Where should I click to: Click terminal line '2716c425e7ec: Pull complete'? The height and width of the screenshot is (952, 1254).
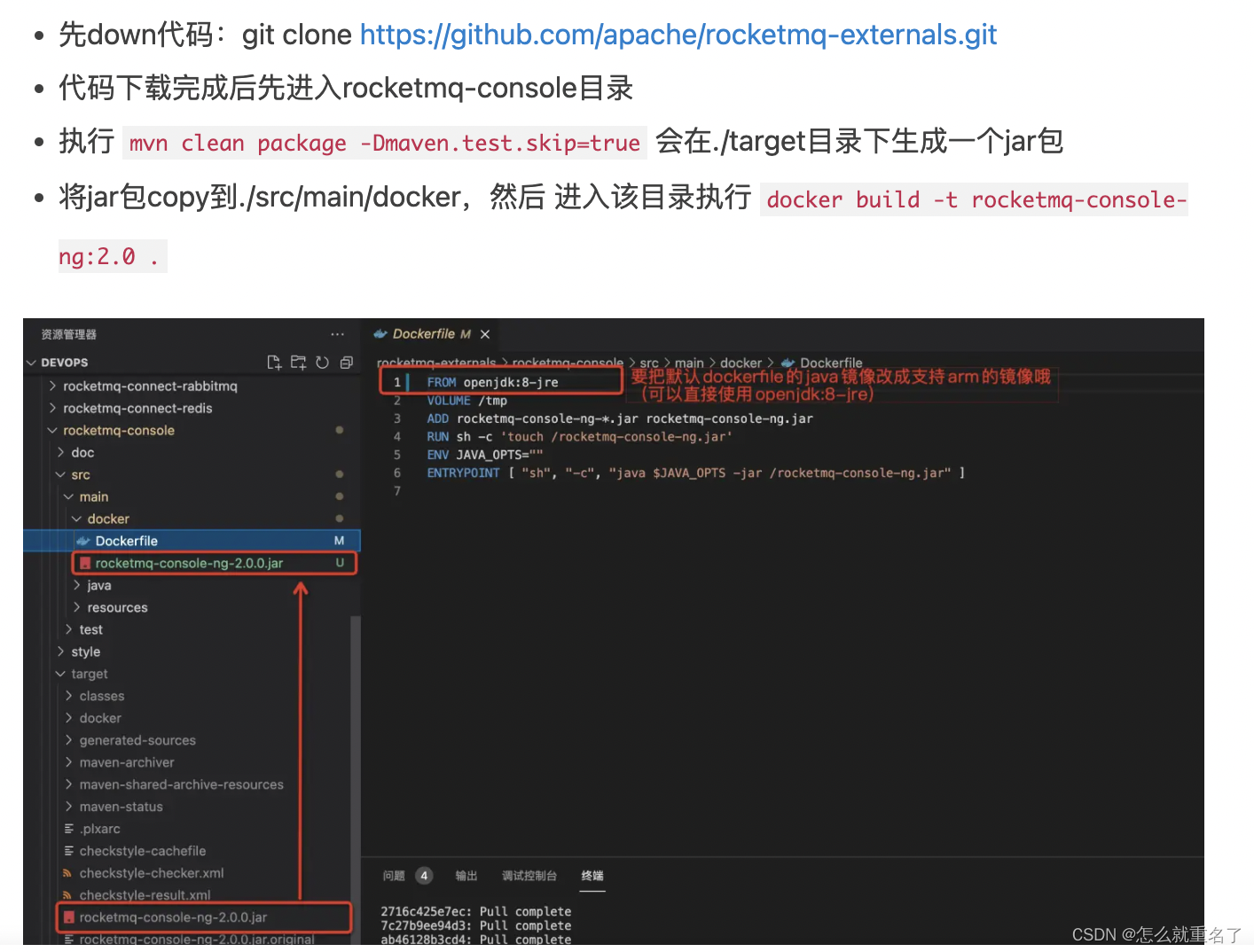475,912
